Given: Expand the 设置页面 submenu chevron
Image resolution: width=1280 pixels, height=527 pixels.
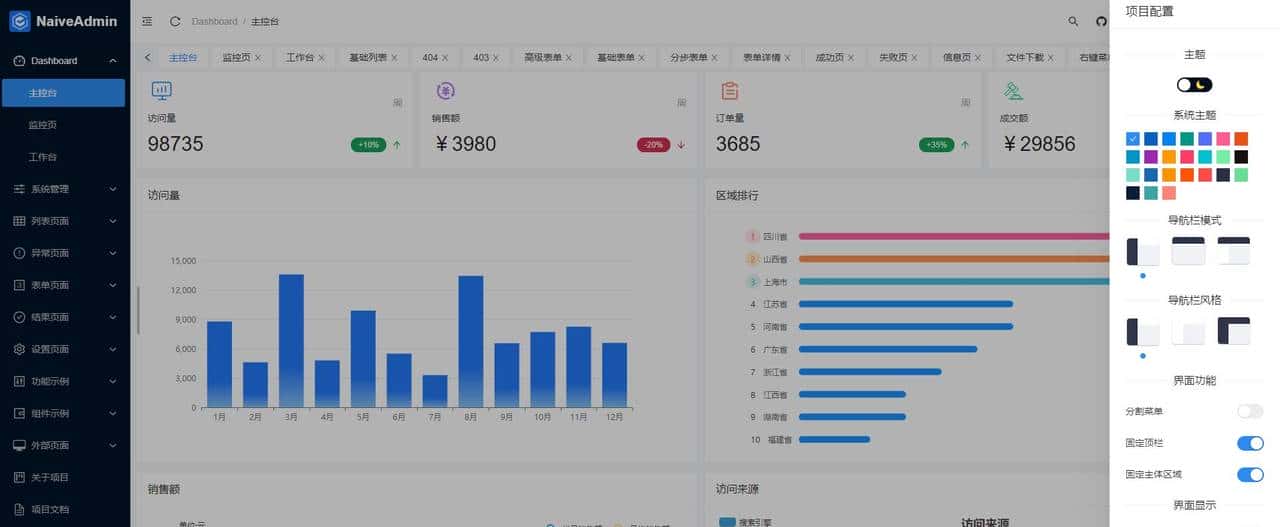Looking at the screenshot, I should [x=113, y=349].
